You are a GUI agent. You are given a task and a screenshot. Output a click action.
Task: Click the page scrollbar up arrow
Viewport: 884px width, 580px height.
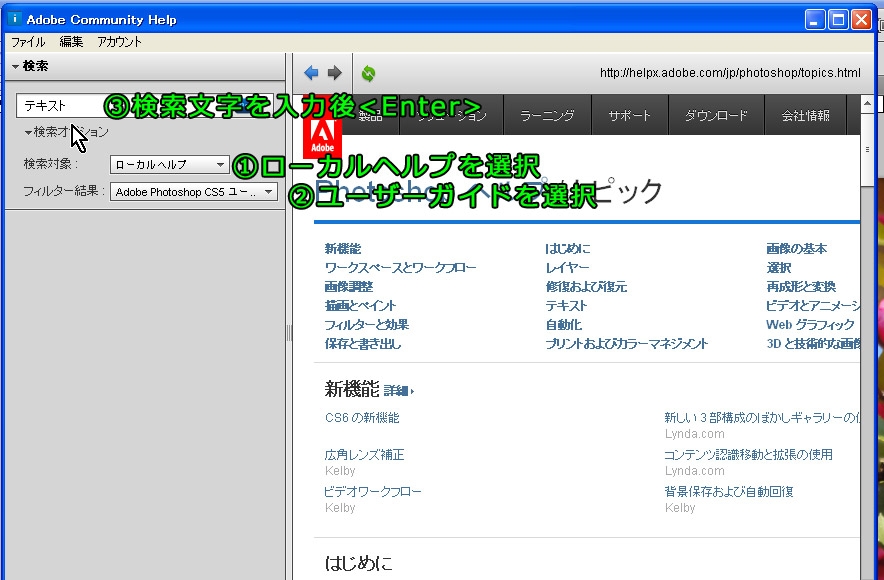tap(867, 103)
